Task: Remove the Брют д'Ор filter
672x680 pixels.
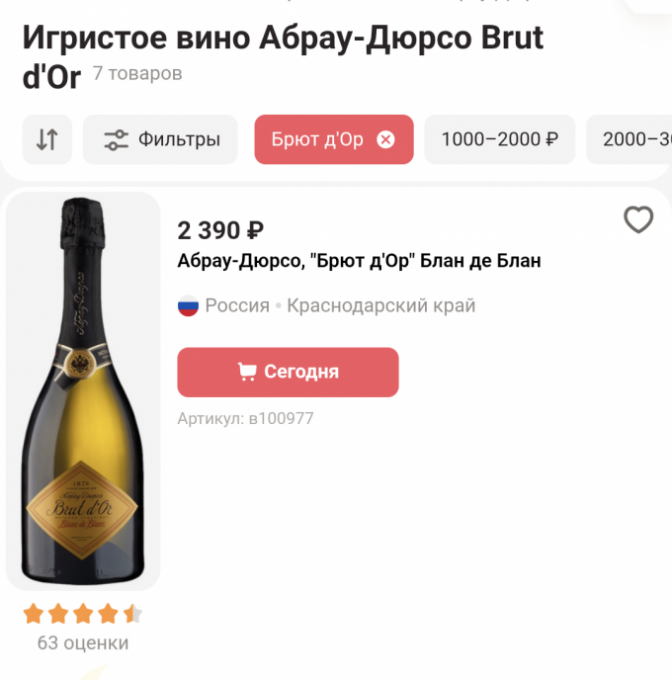Action: click(x=386, y=140)
